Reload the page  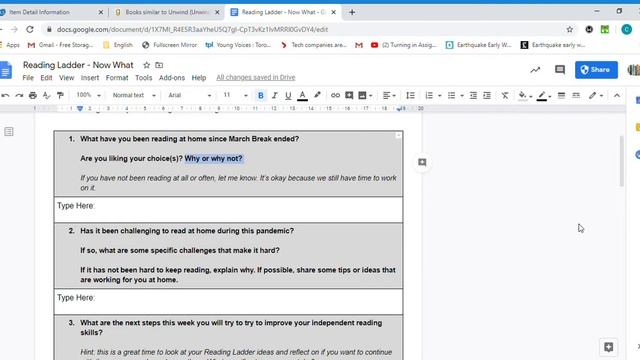[30, 29]
